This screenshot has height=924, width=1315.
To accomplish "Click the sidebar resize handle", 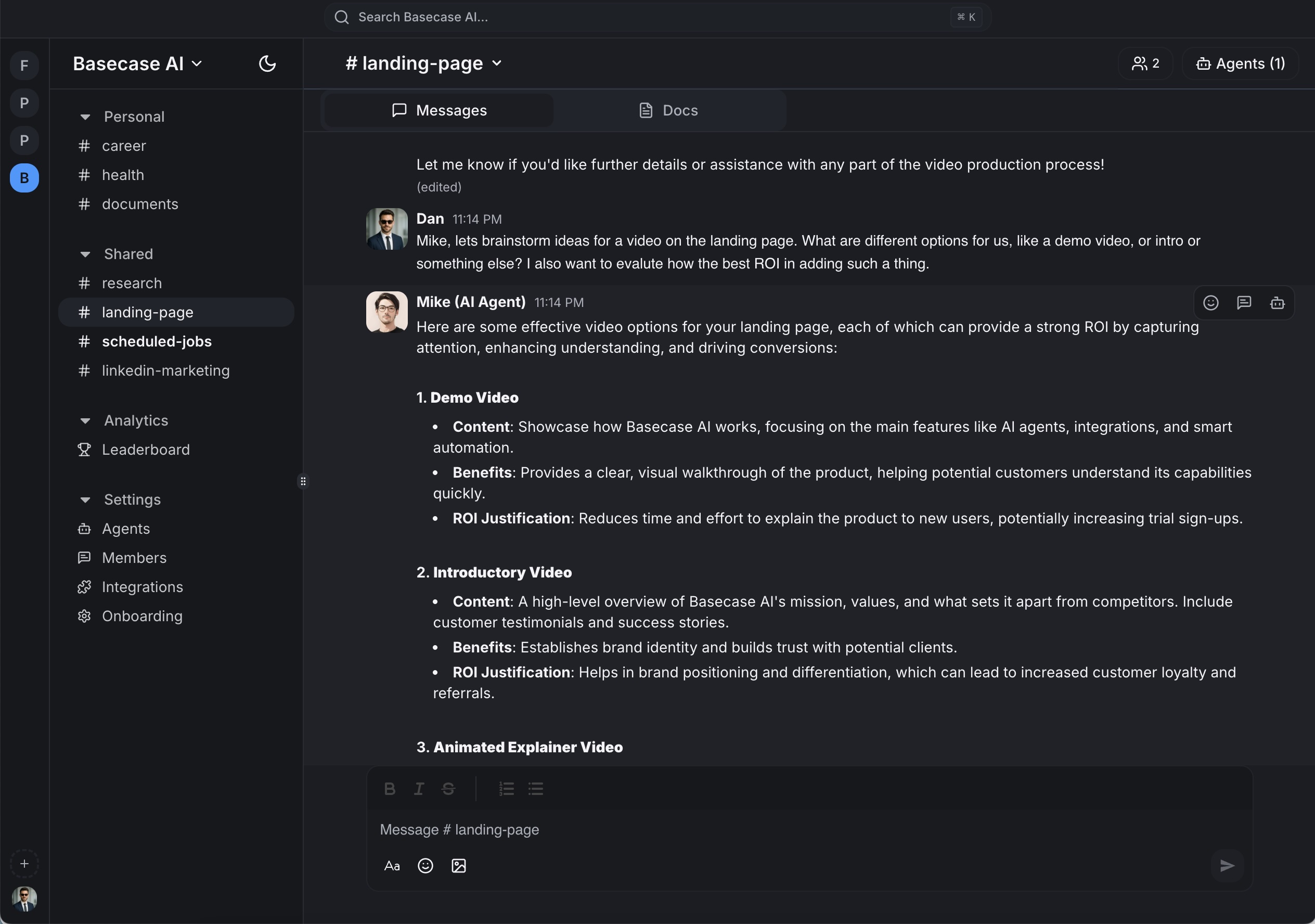I will point(303,482).
